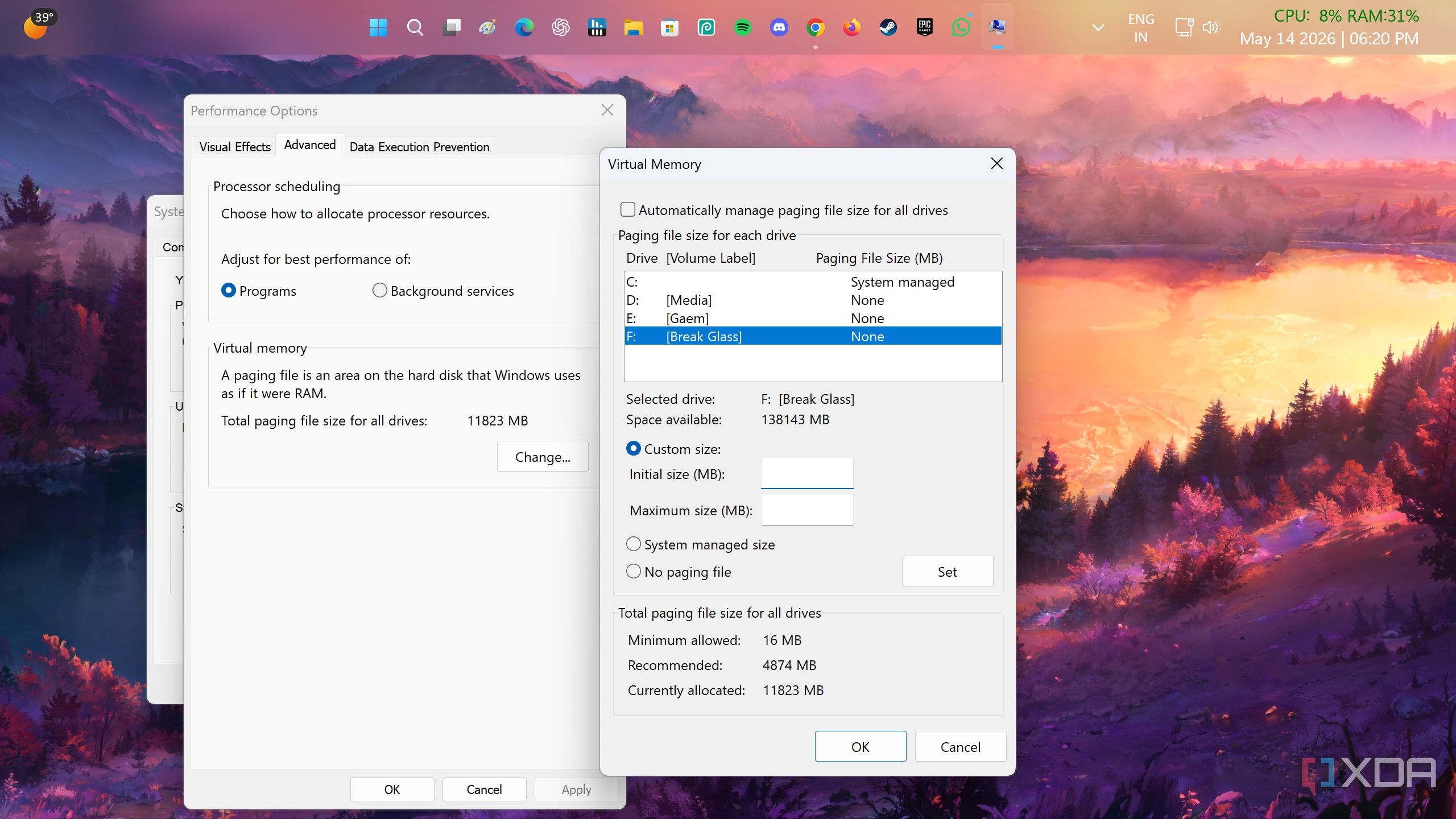Screen dimensions: 1456x819
Task: Enable automatically manage paging file size
Action: click(627, 210)
